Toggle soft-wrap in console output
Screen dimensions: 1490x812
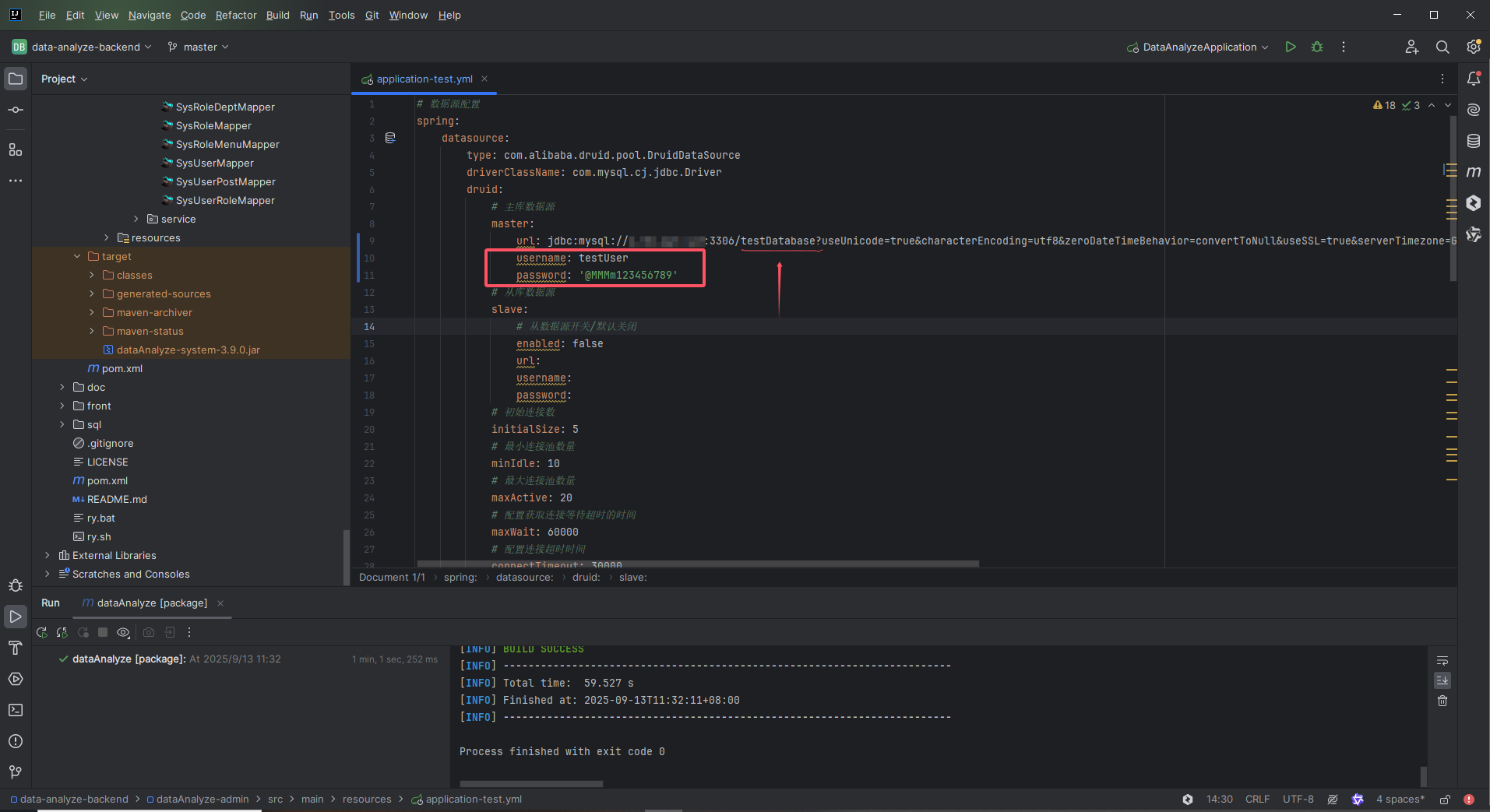click(x=1442, y=659)
